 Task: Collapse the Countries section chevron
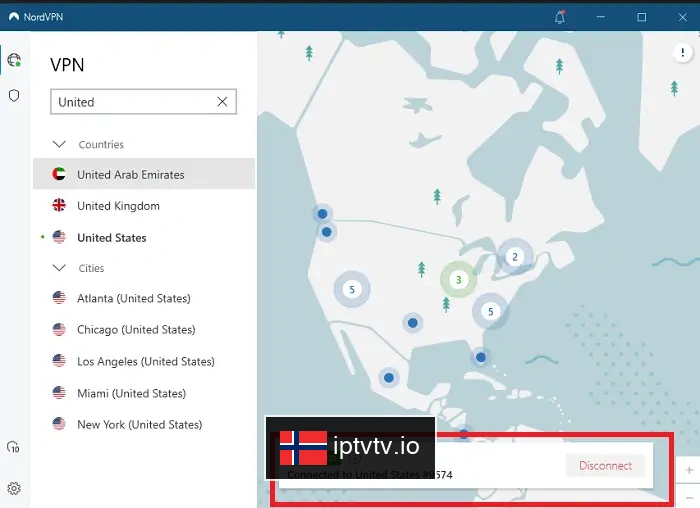coord(59,144)
